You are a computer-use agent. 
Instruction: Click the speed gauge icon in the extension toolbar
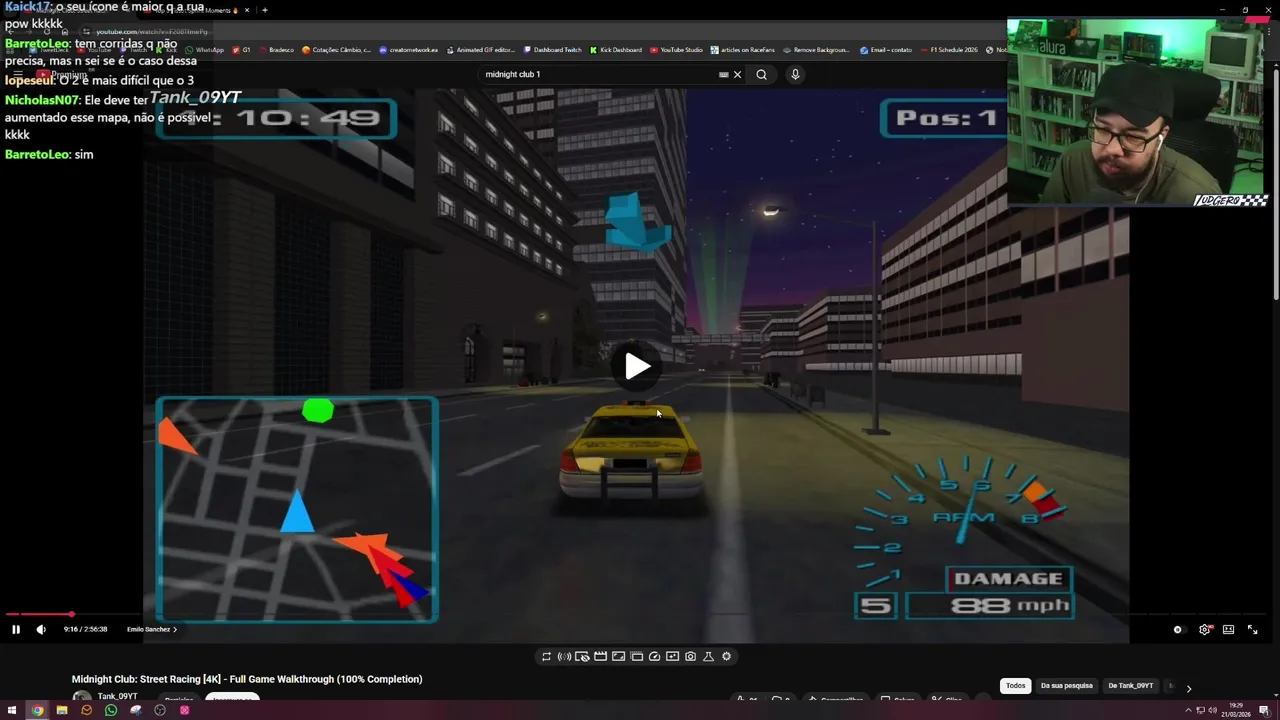click(x=654, y=656)
